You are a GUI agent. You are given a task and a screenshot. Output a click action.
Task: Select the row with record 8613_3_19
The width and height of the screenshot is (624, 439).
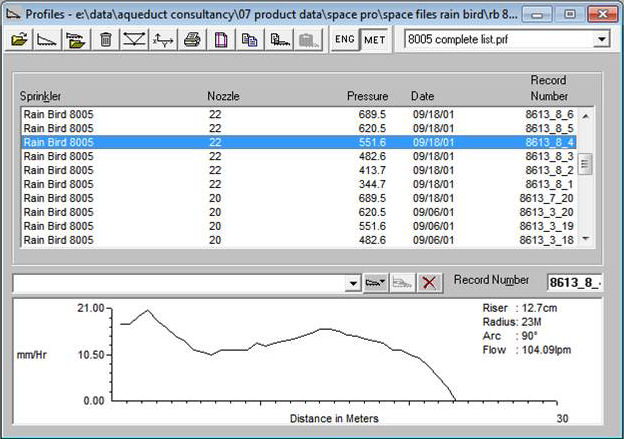[298, 226]
